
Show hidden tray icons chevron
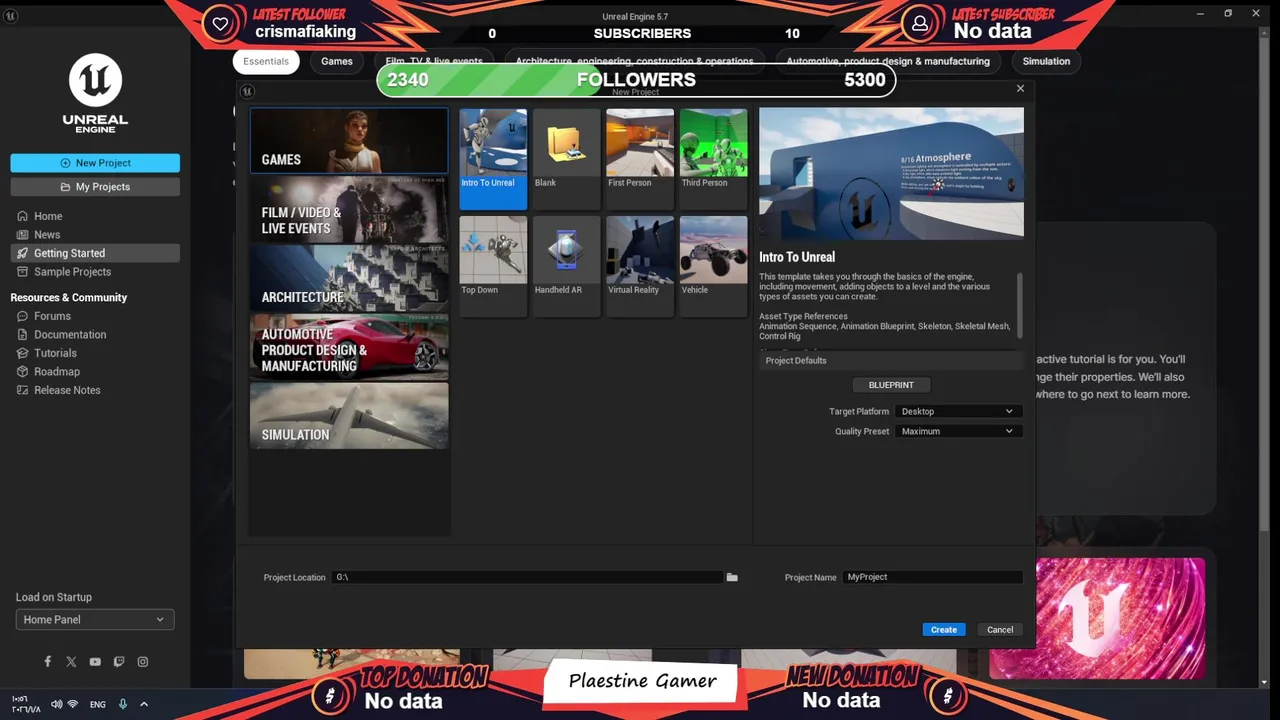pyautogui.click(x=144, y=704)
